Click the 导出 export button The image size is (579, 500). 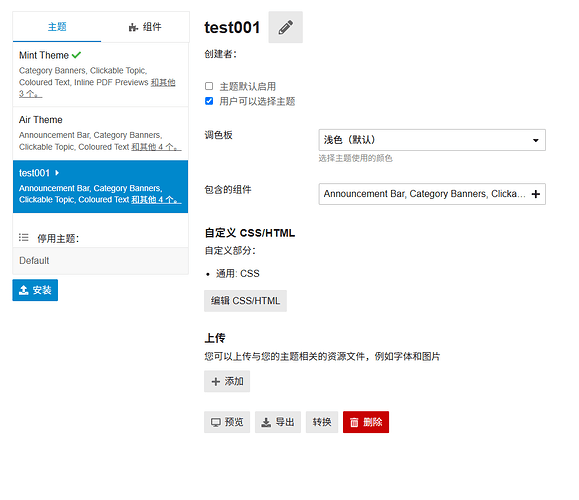278,422
